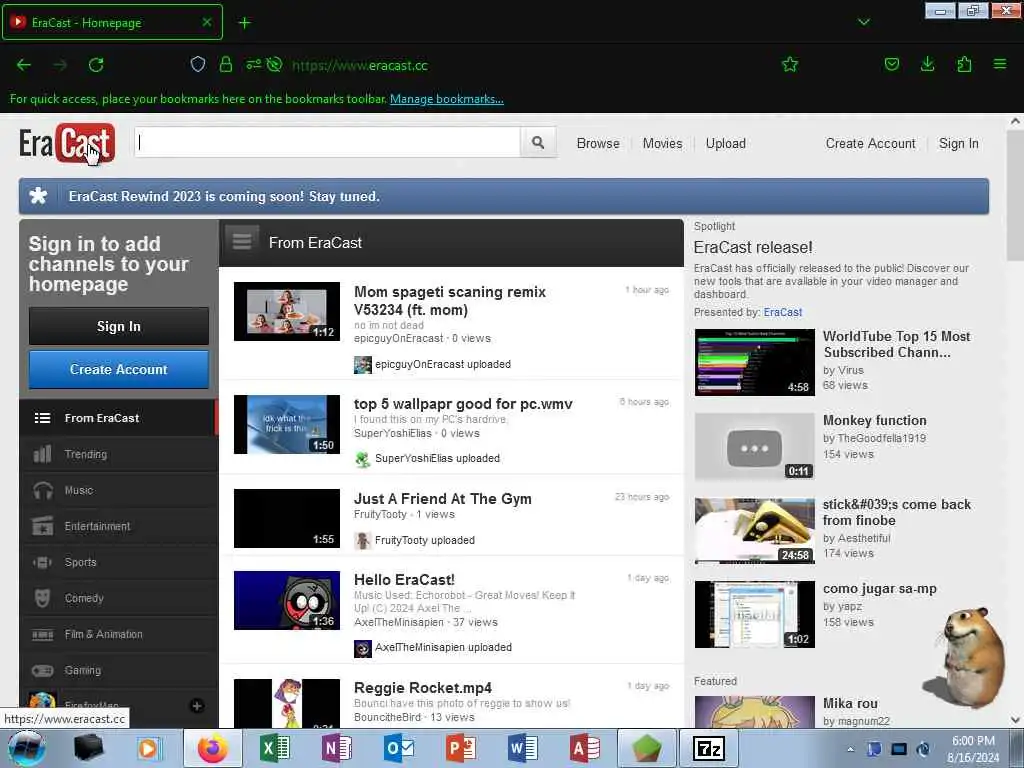This screenshot has height=768, width=1024.
Task: Open the Browse menu item
Action: (598, 143)
